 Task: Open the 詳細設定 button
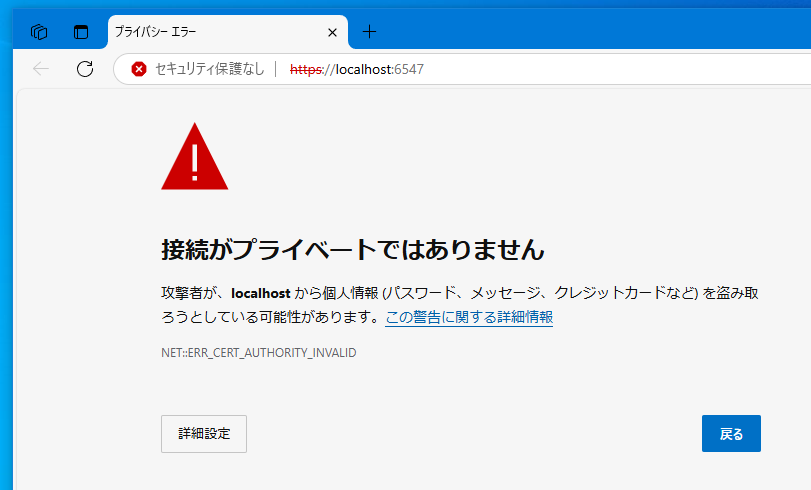(x=204, y=434)
